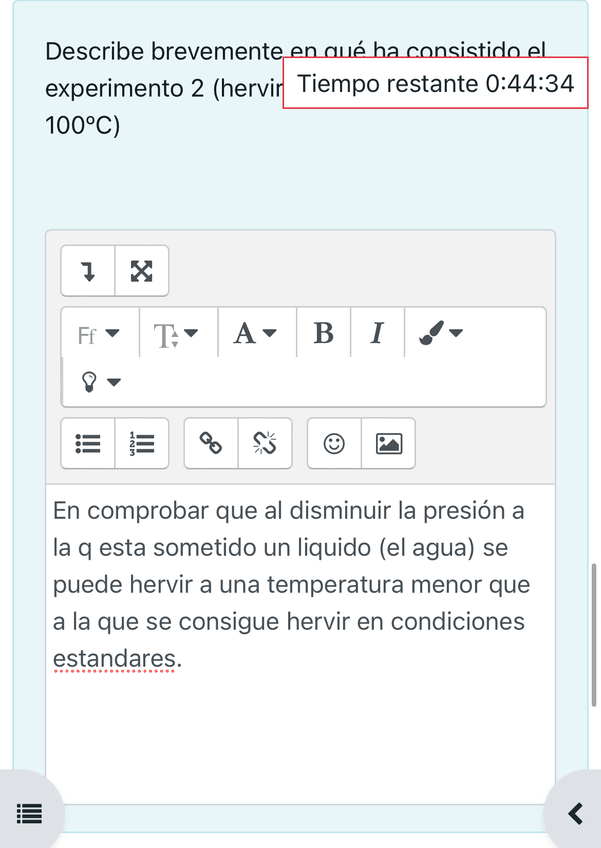Open the font size dropdown
This screenshot has width=601, height=848.
[x=176, y=334]
